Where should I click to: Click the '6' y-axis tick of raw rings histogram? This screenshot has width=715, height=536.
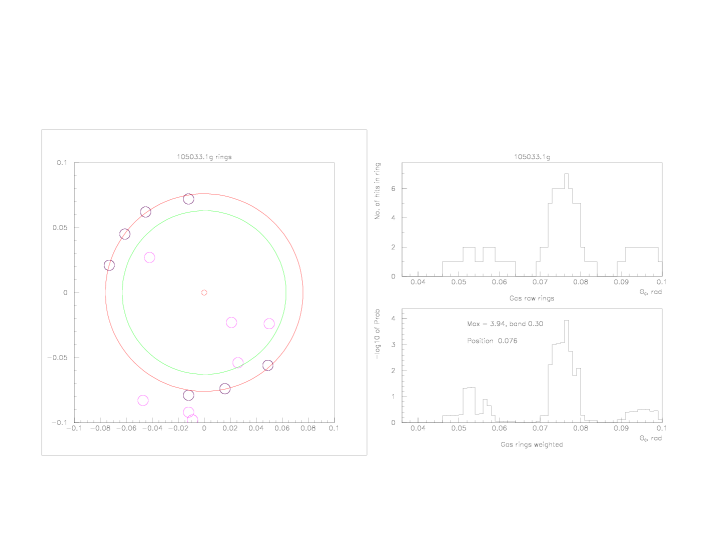coord(393,188)
